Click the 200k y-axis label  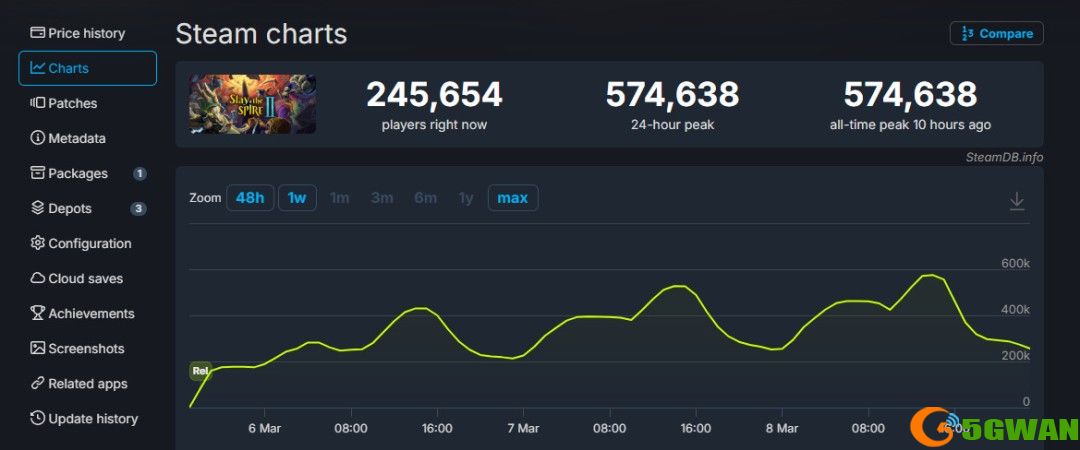click(x=1015, y=356)
